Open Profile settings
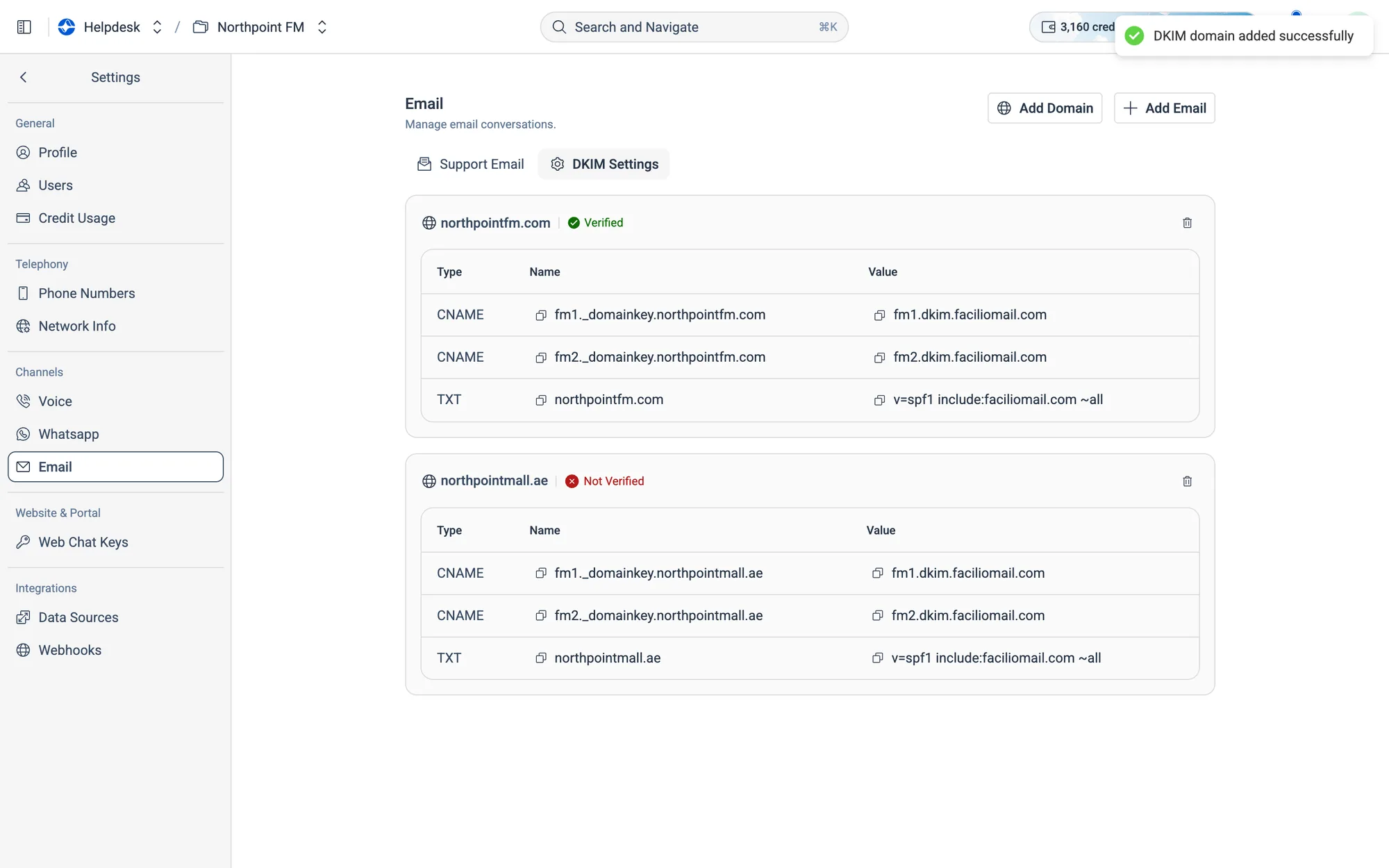The height and width of the screenshot is (868, 1389). click(x=115, y=153)
